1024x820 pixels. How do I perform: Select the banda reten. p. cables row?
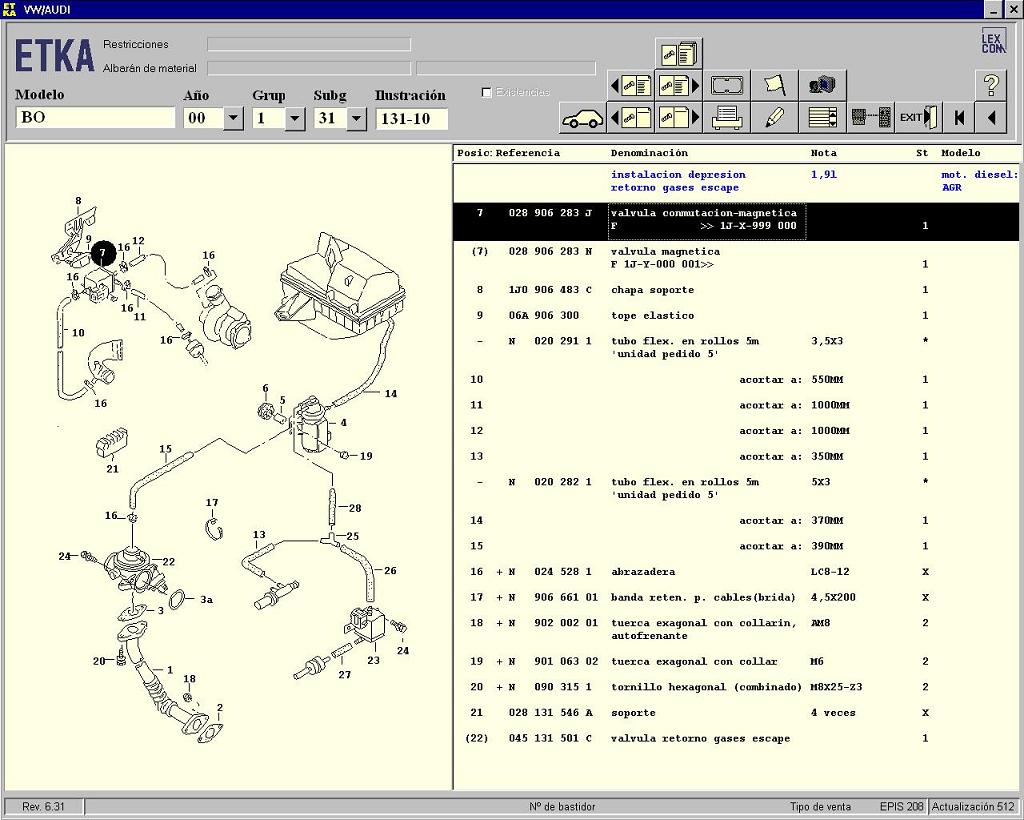[736, 597]
